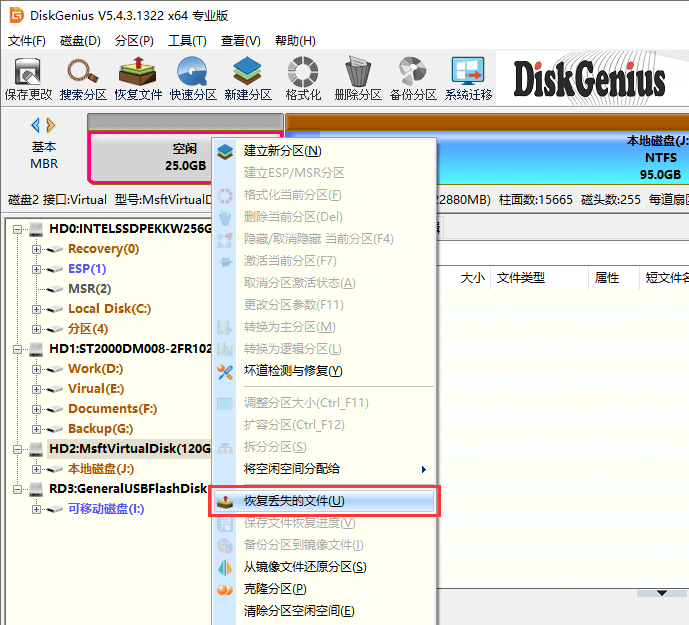Click the recovery icon beside 恢复丢失的文件
Viewport: 689px width, 625px height.
tap(225, 501)
